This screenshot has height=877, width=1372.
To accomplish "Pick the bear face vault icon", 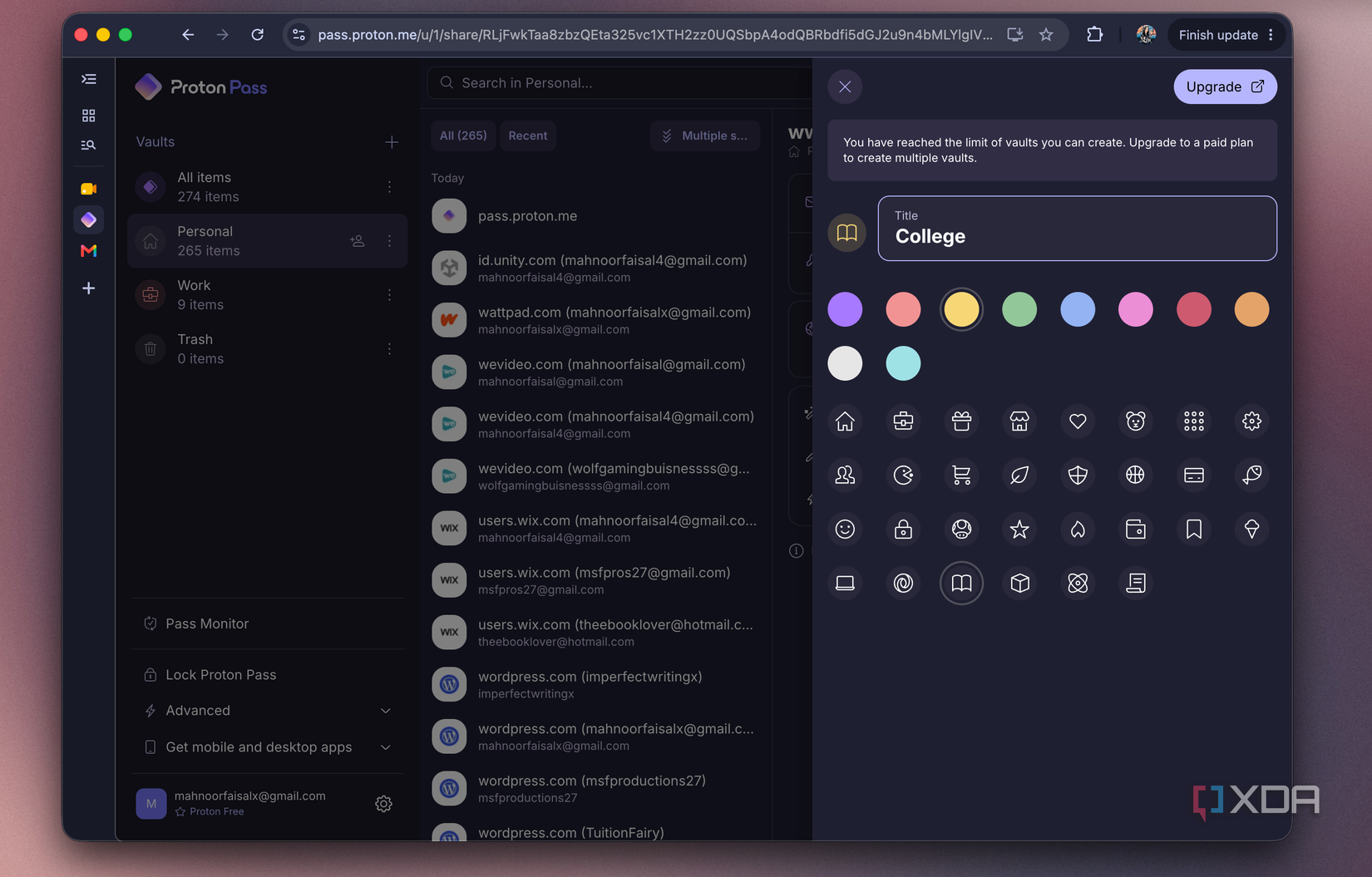I will coord(1136,421).
